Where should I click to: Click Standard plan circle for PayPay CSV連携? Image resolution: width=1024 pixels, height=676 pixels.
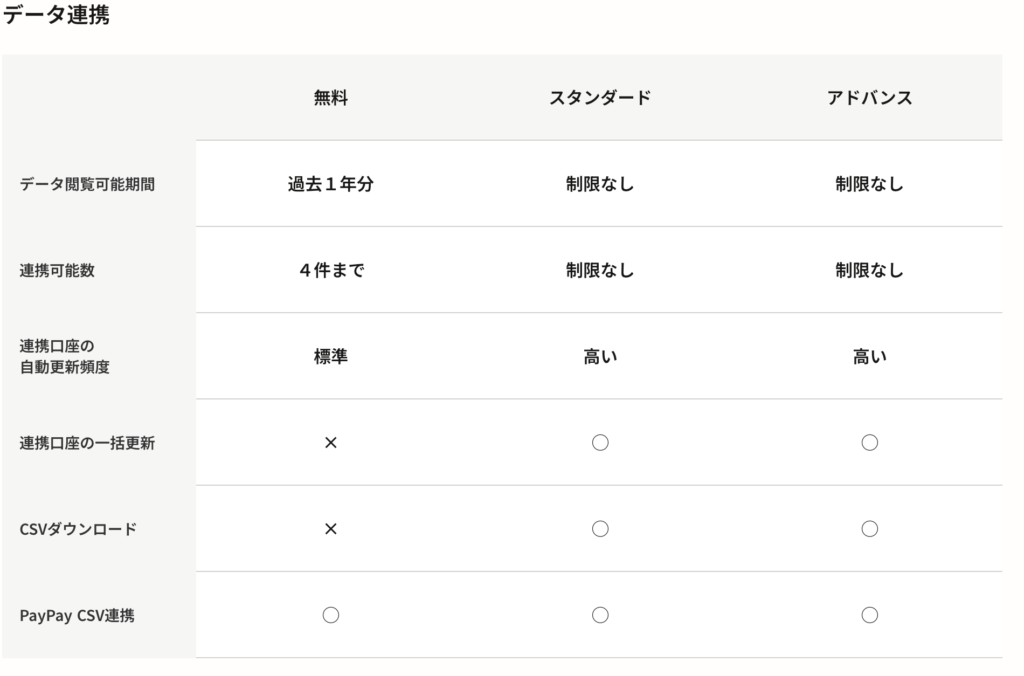pos(600,615)
